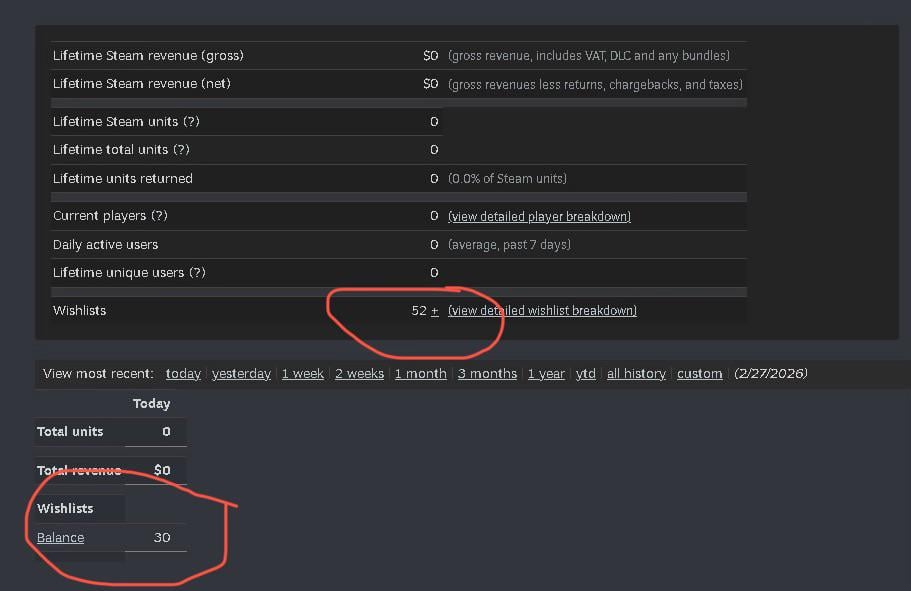Viewport: 911px width, 591px height.
Task: Click the plus sign beside Wishlists 52
Action: click(x=435, y=311)
